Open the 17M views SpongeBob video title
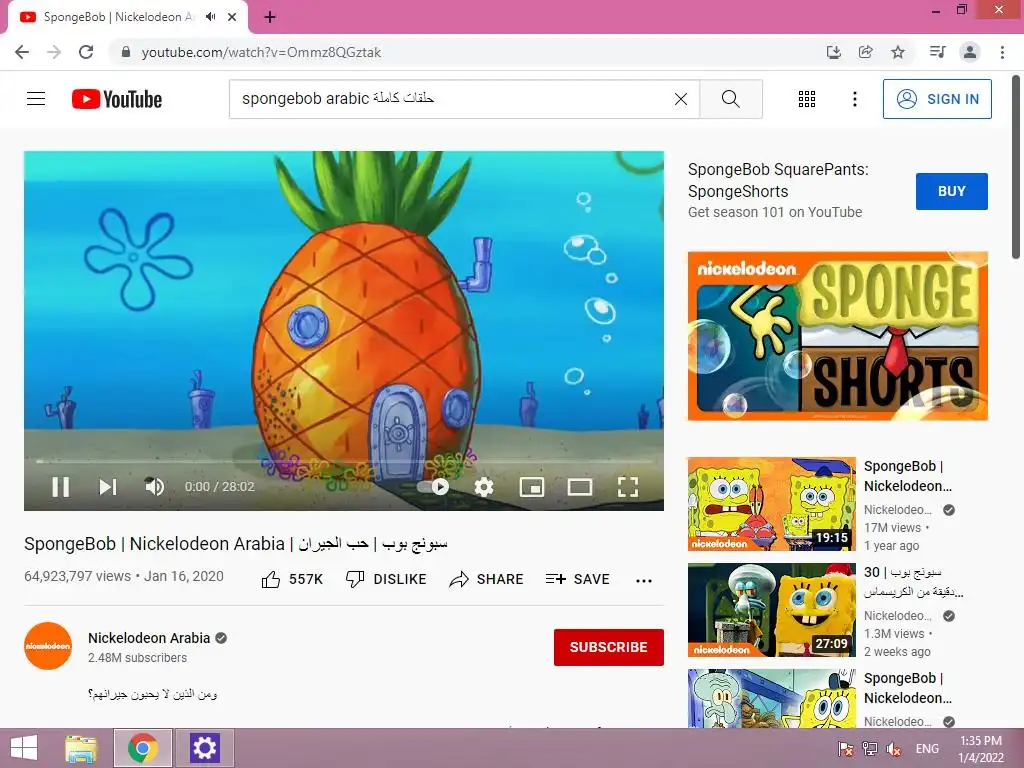The width and height of the screenshot is (1024, 768). [908, 476]
